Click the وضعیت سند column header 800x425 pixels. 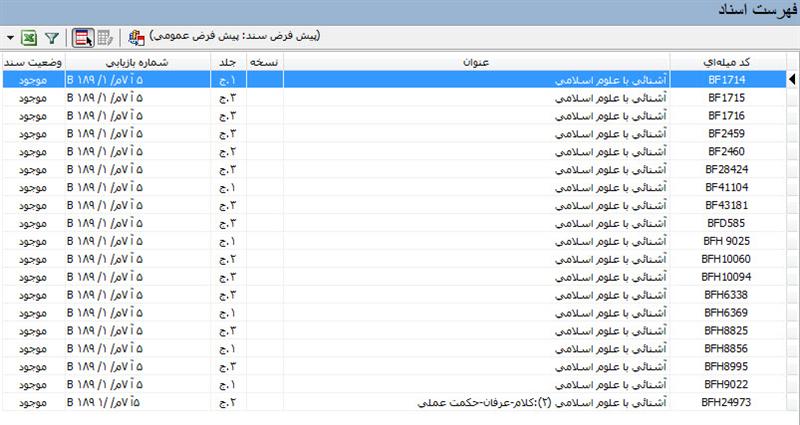tap(32, 62)
